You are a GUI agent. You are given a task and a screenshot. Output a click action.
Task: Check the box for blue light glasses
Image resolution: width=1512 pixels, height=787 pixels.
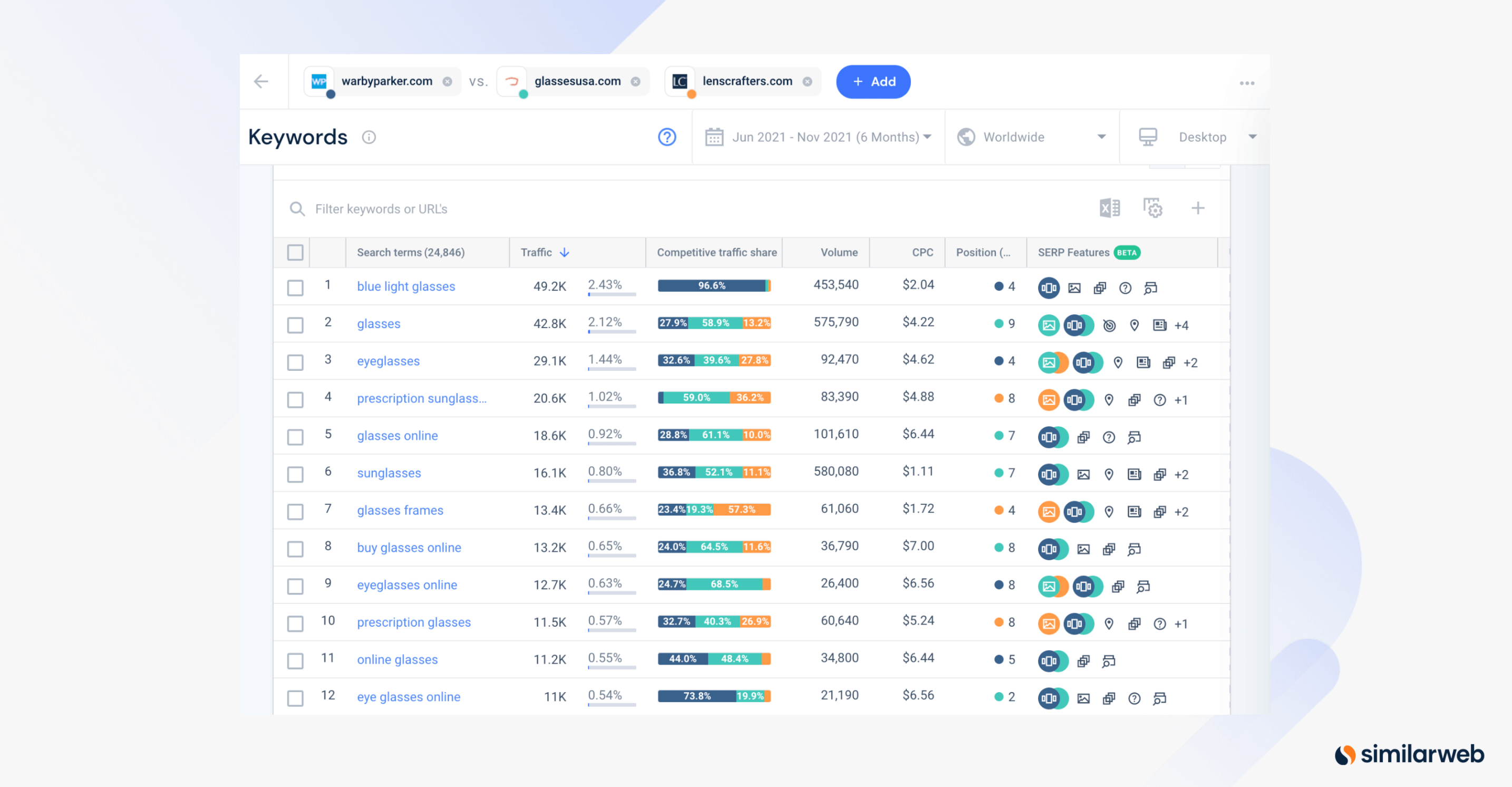pyautogui.click(x=295, y=288)
